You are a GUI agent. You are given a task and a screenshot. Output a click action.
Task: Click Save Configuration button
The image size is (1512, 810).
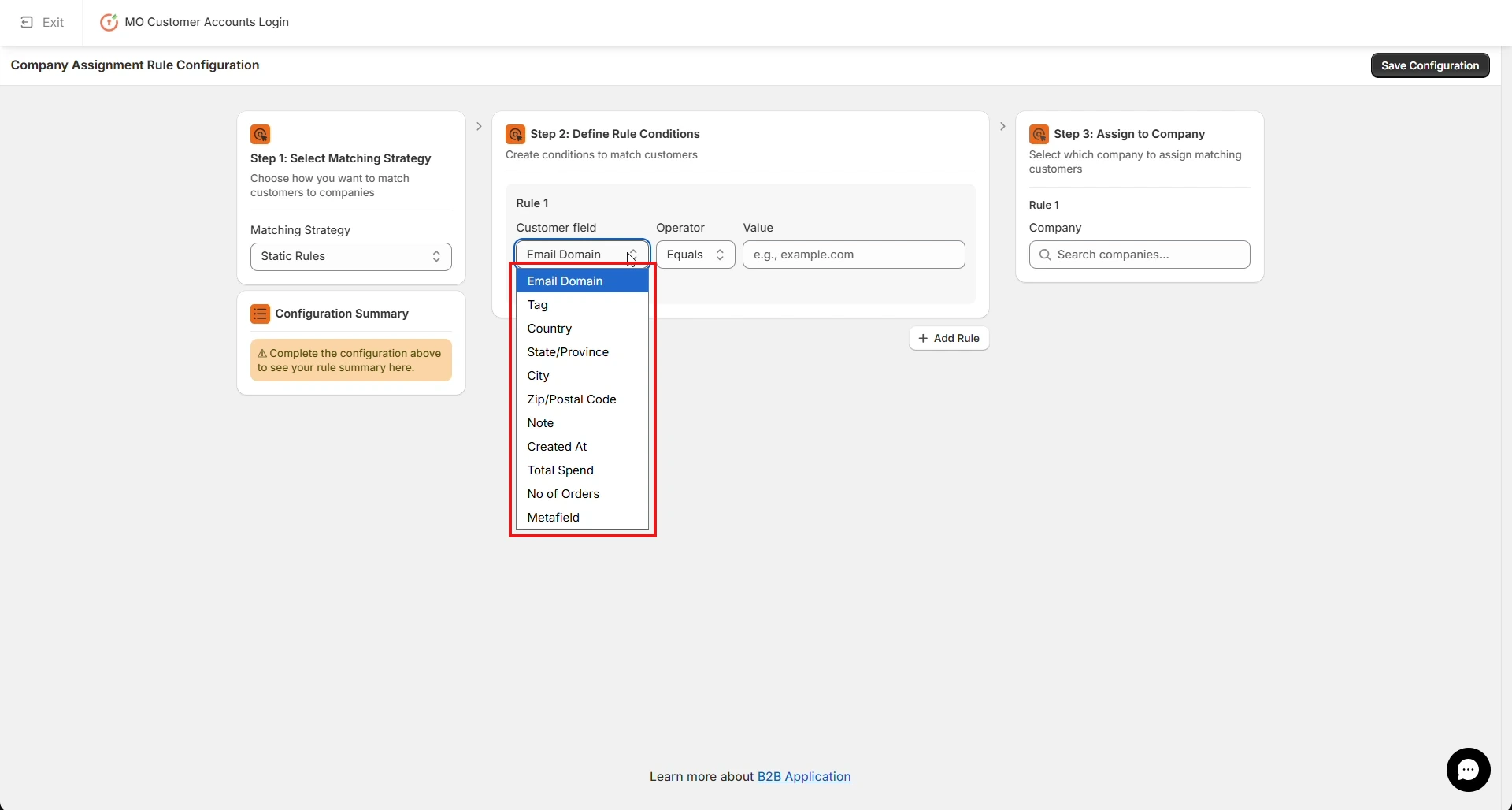(x=1430, y=65)
